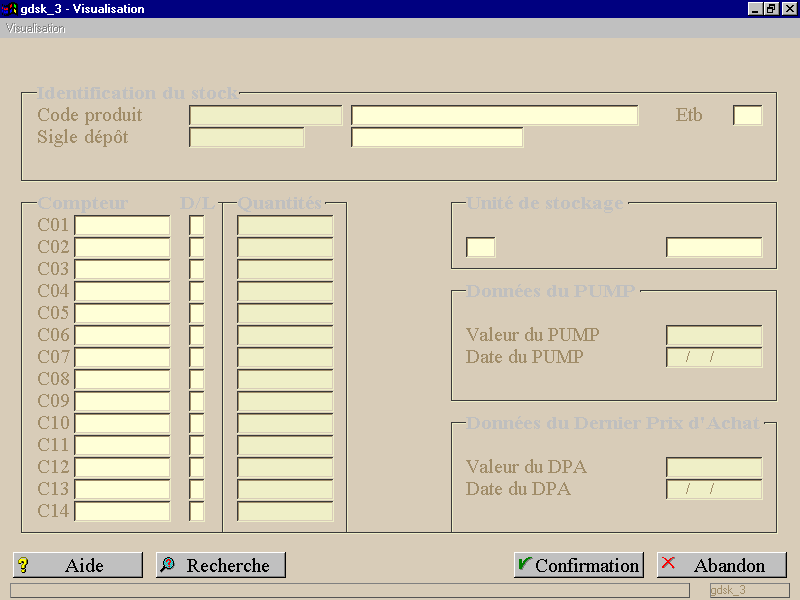Click the green checkmark Confirmation icon

(524, 563)
